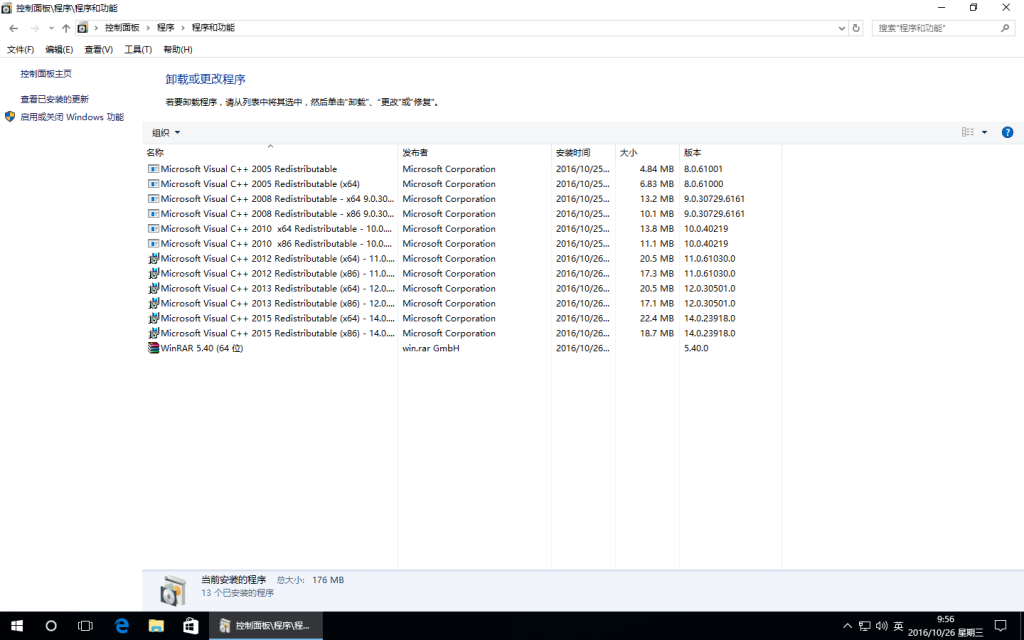This screenshot has height=640, width=1024.
Task: Open recent locations dropdown arrow
Action: (51, 28)
